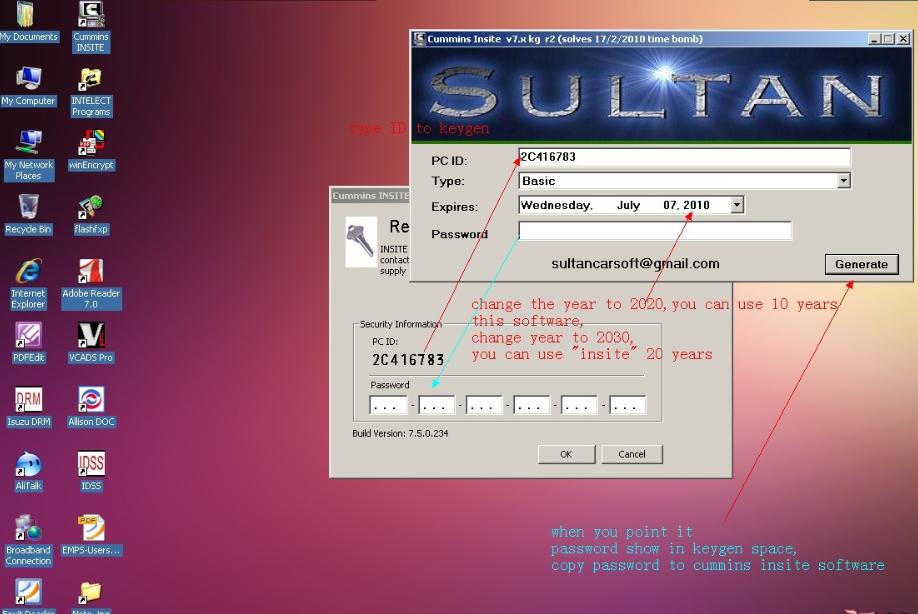
Task: Launch the Isuzu DRM application
Action: (x=27, y=400)
